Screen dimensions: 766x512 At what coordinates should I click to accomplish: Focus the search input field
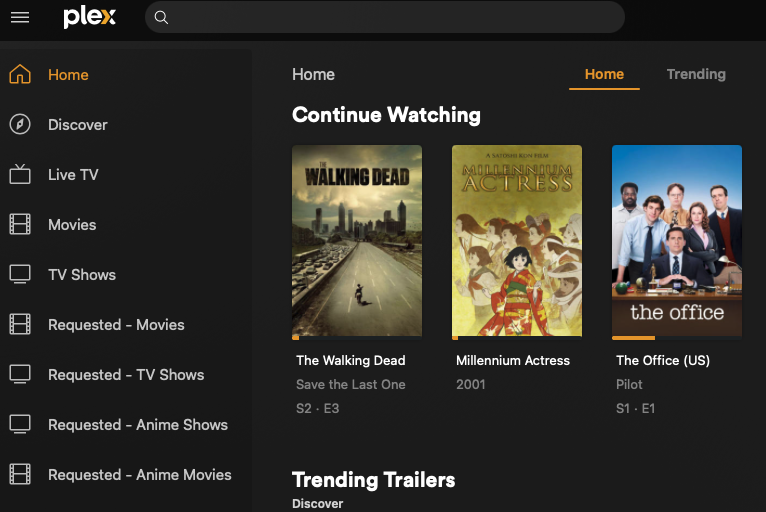click(x=384, y=17)
